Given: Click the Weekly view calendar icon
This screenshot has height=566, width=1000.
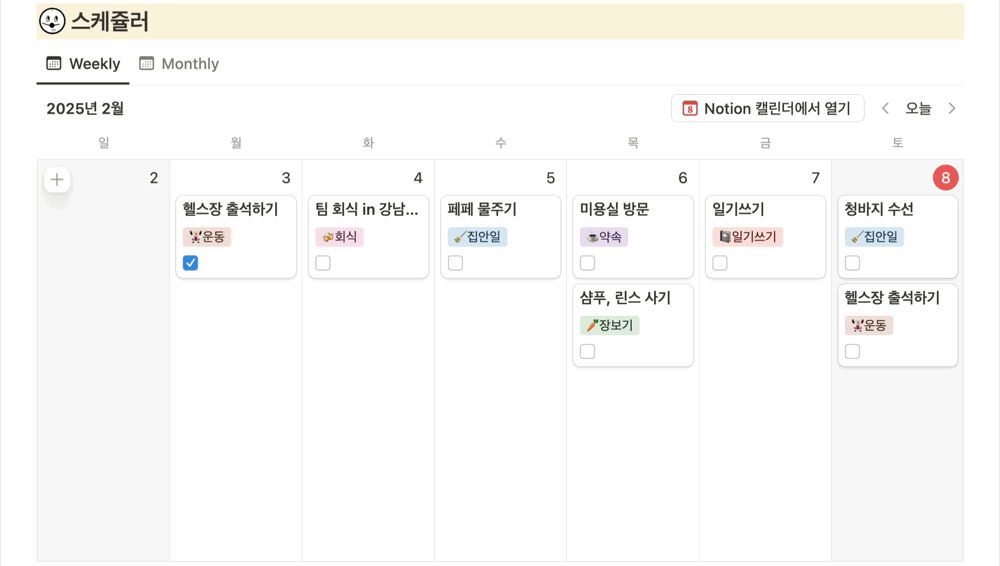Looking at the screenshot, I should pyautogui.click(x=54, y=64).
